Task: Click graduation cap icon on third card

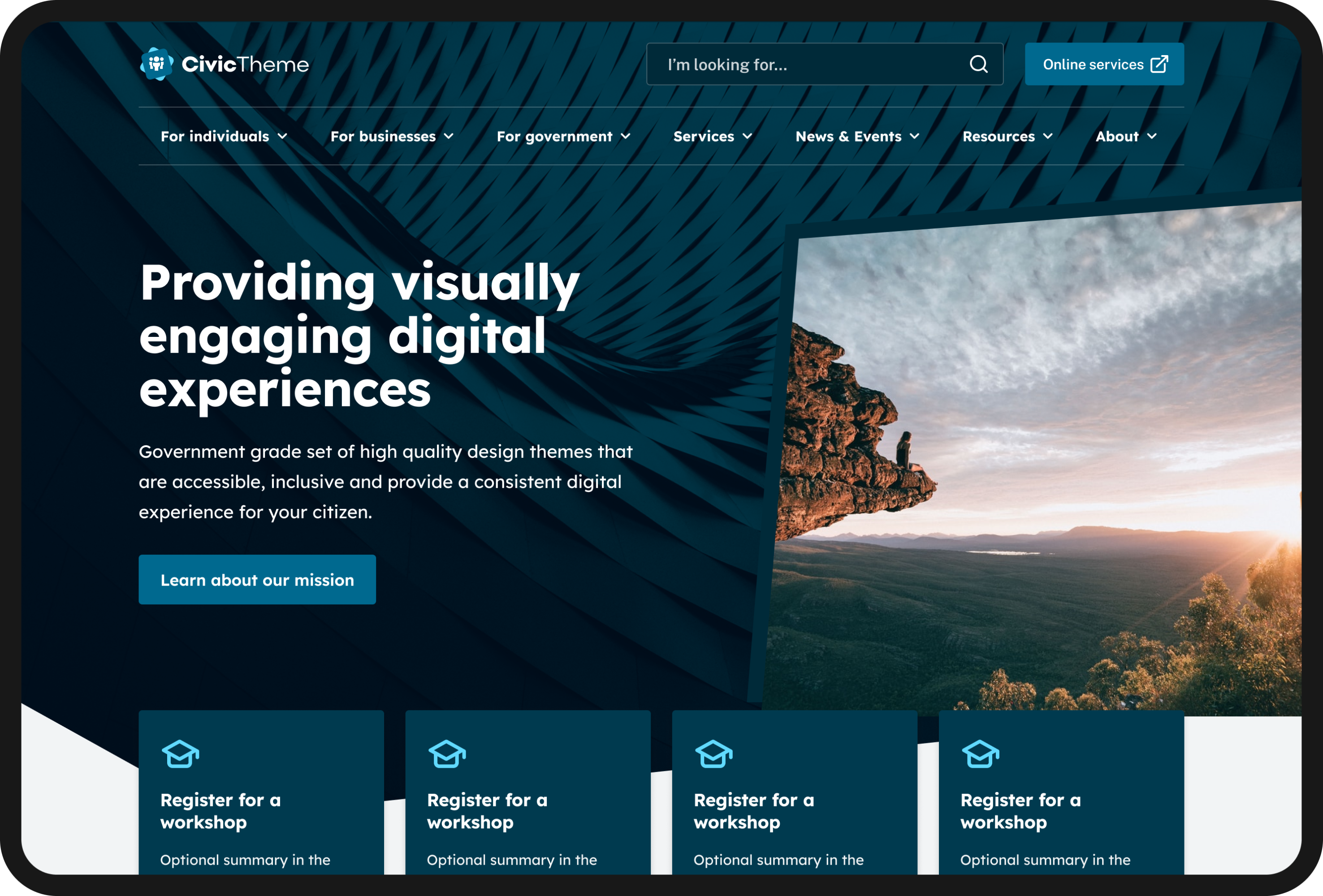Action: 713,754
